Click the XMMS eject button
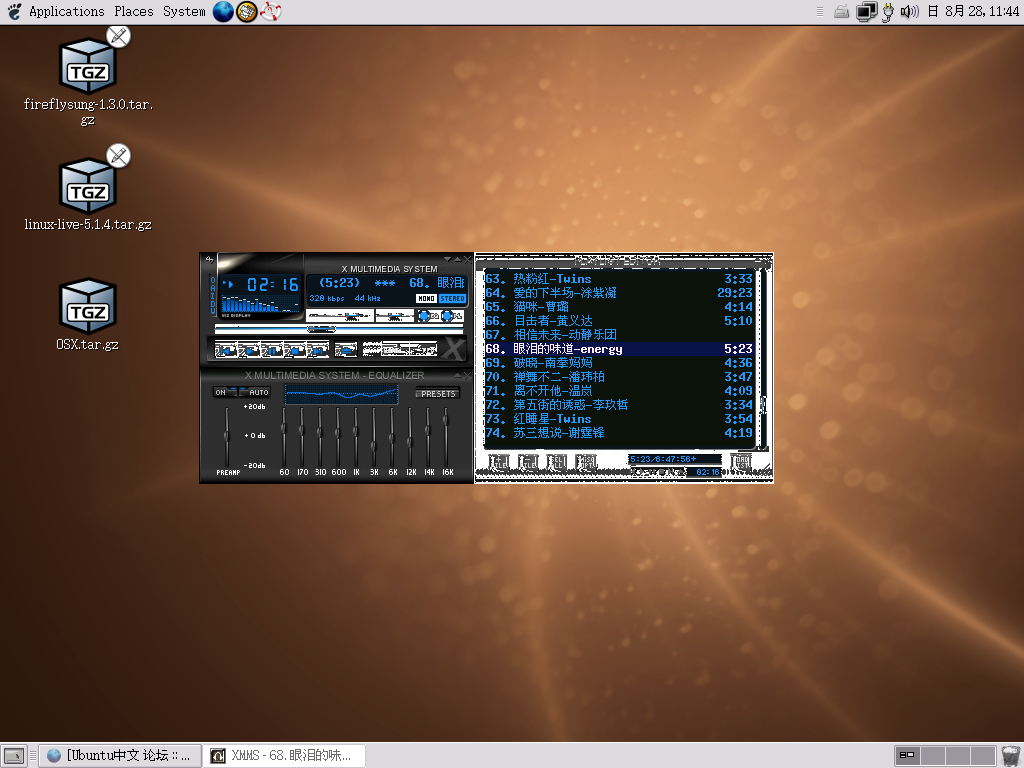The height and width of the screenshot is (768, 1024). (x=345, y=350)
